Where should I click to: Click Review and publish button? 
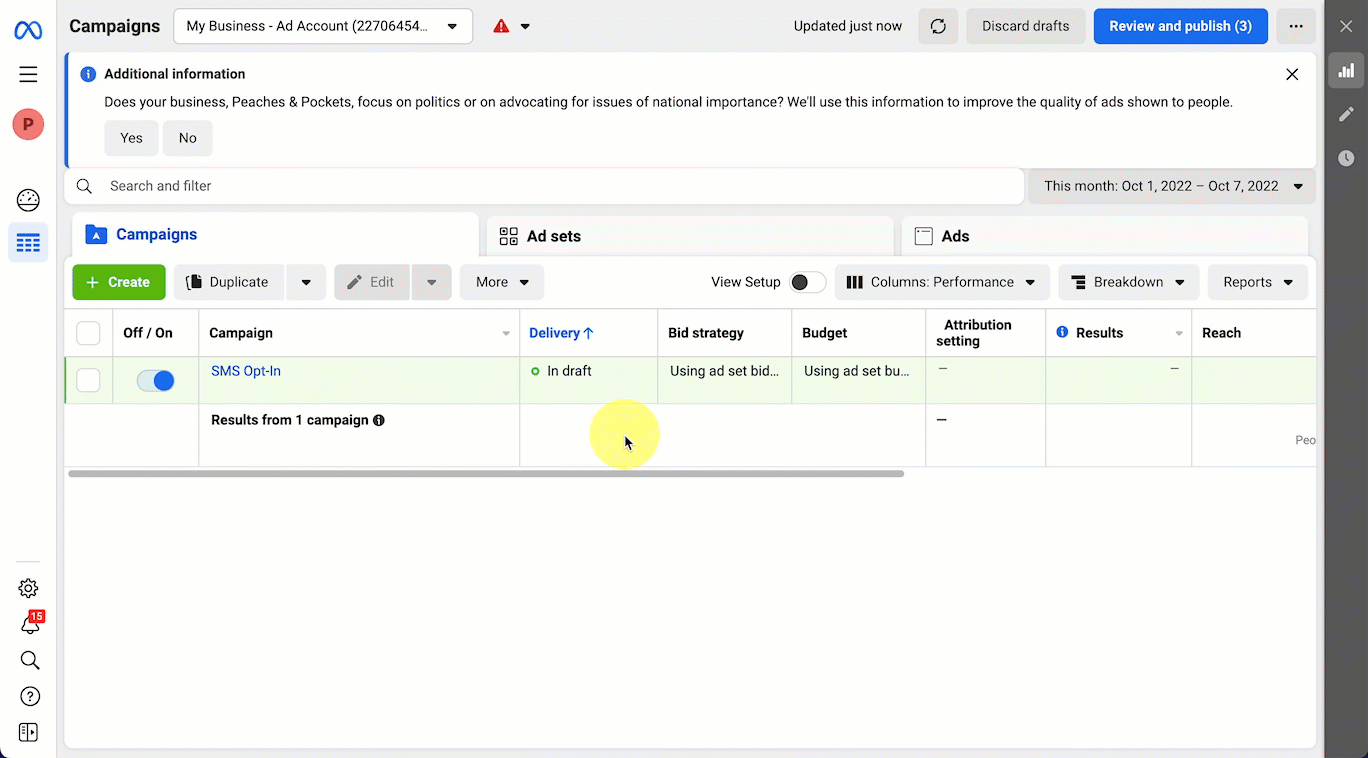1180,26
